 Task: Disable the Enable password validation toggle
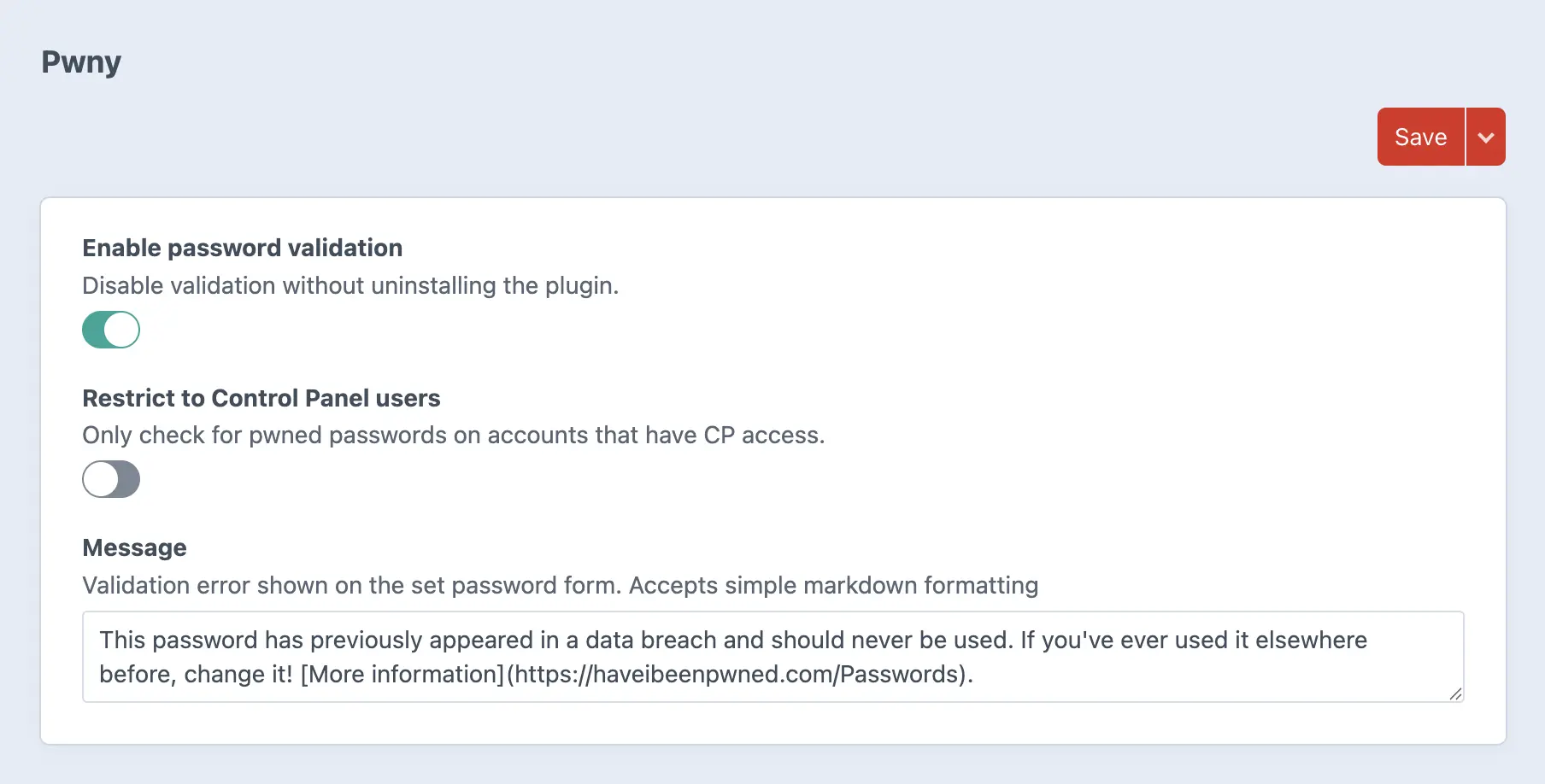pos(111,330)
